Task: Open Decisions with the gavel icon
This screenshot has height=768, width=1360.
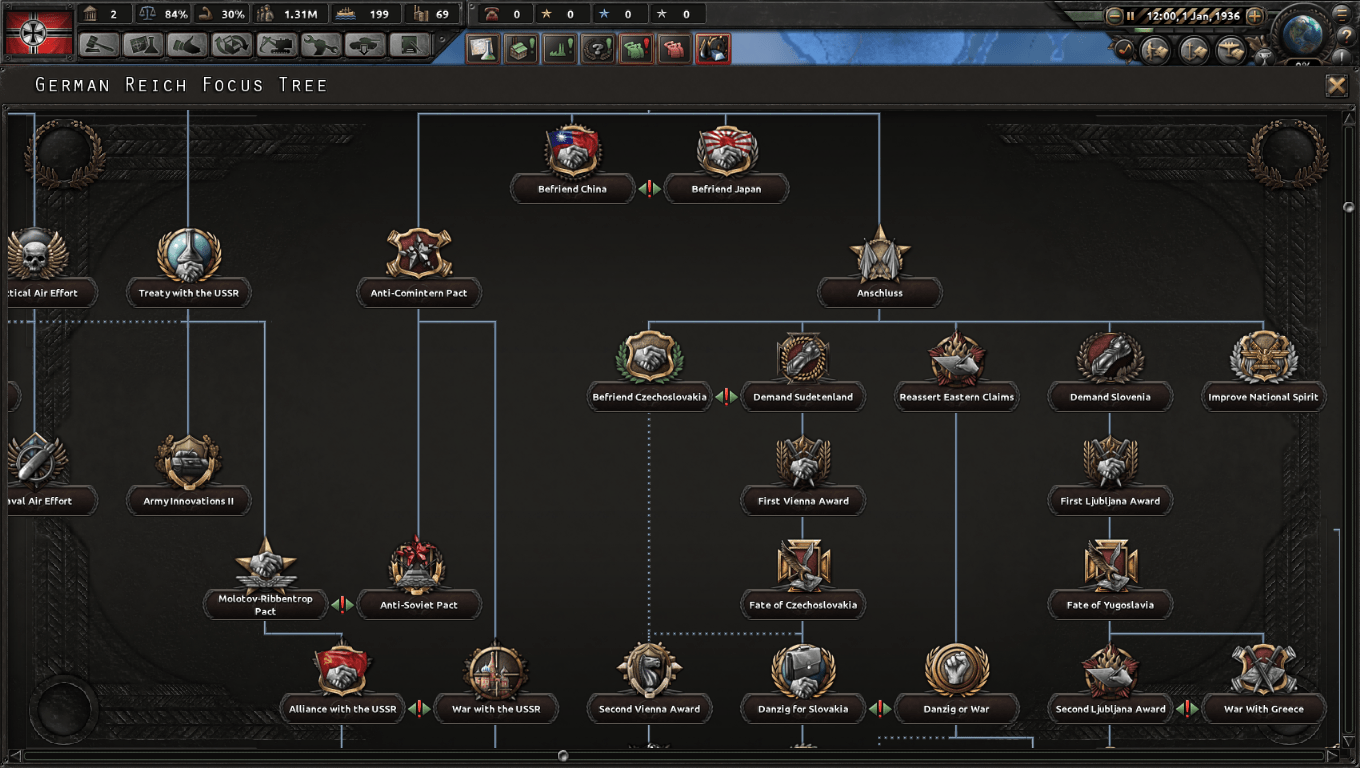Action: point(99,45)
